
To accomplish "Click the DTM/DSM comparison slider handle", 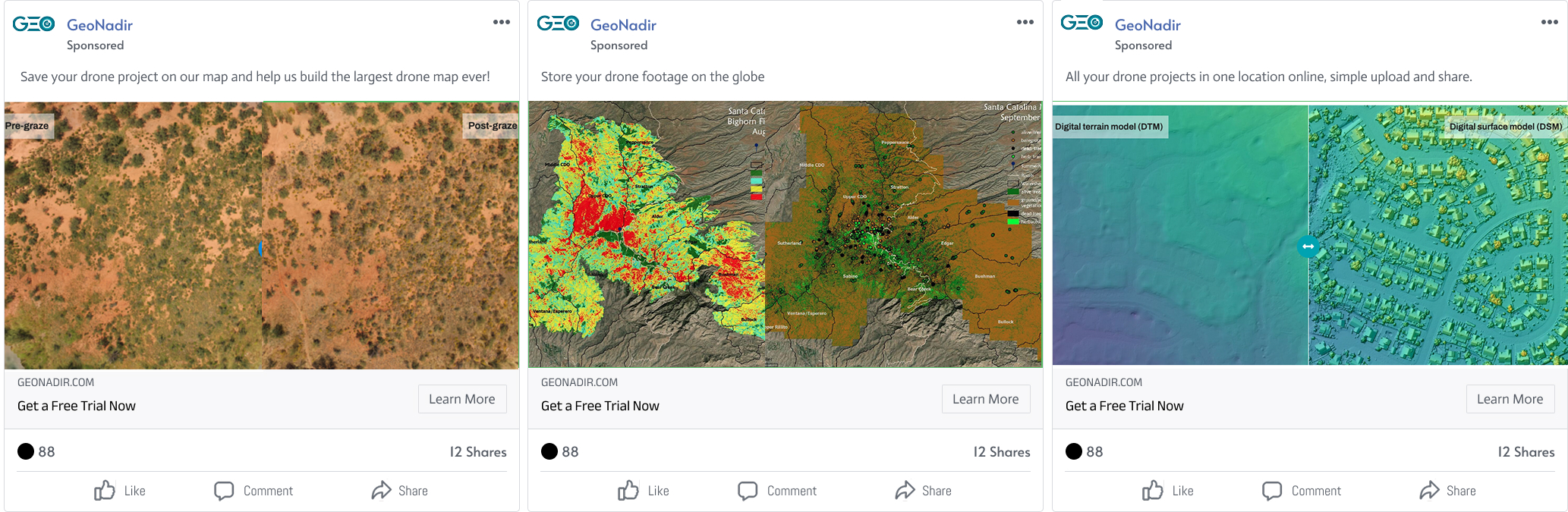I will [x=1308, y=247].
